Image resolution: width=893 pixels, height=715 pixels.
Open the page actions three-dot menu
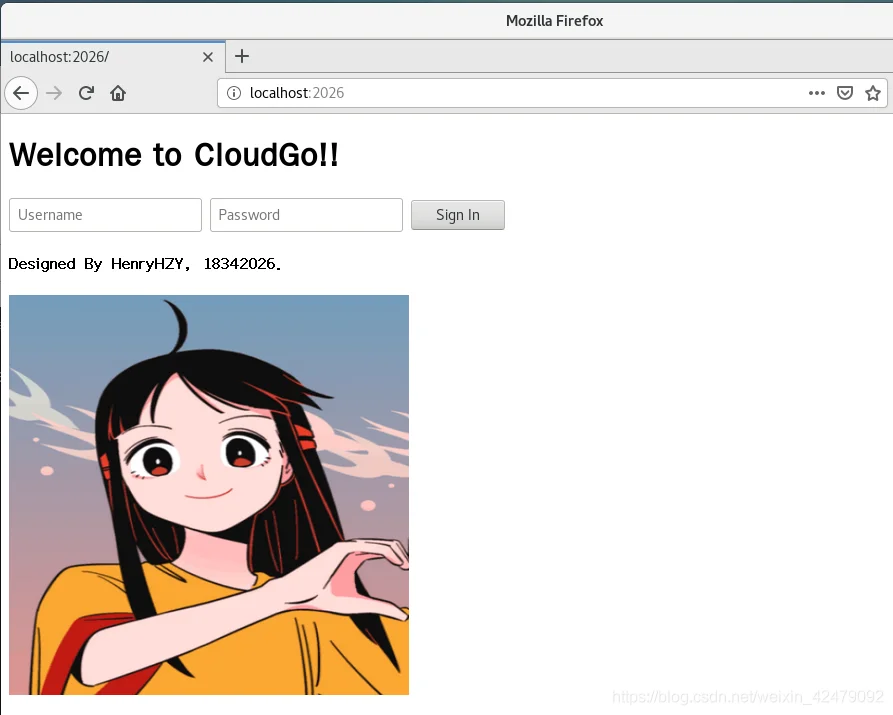click(817, 93)
